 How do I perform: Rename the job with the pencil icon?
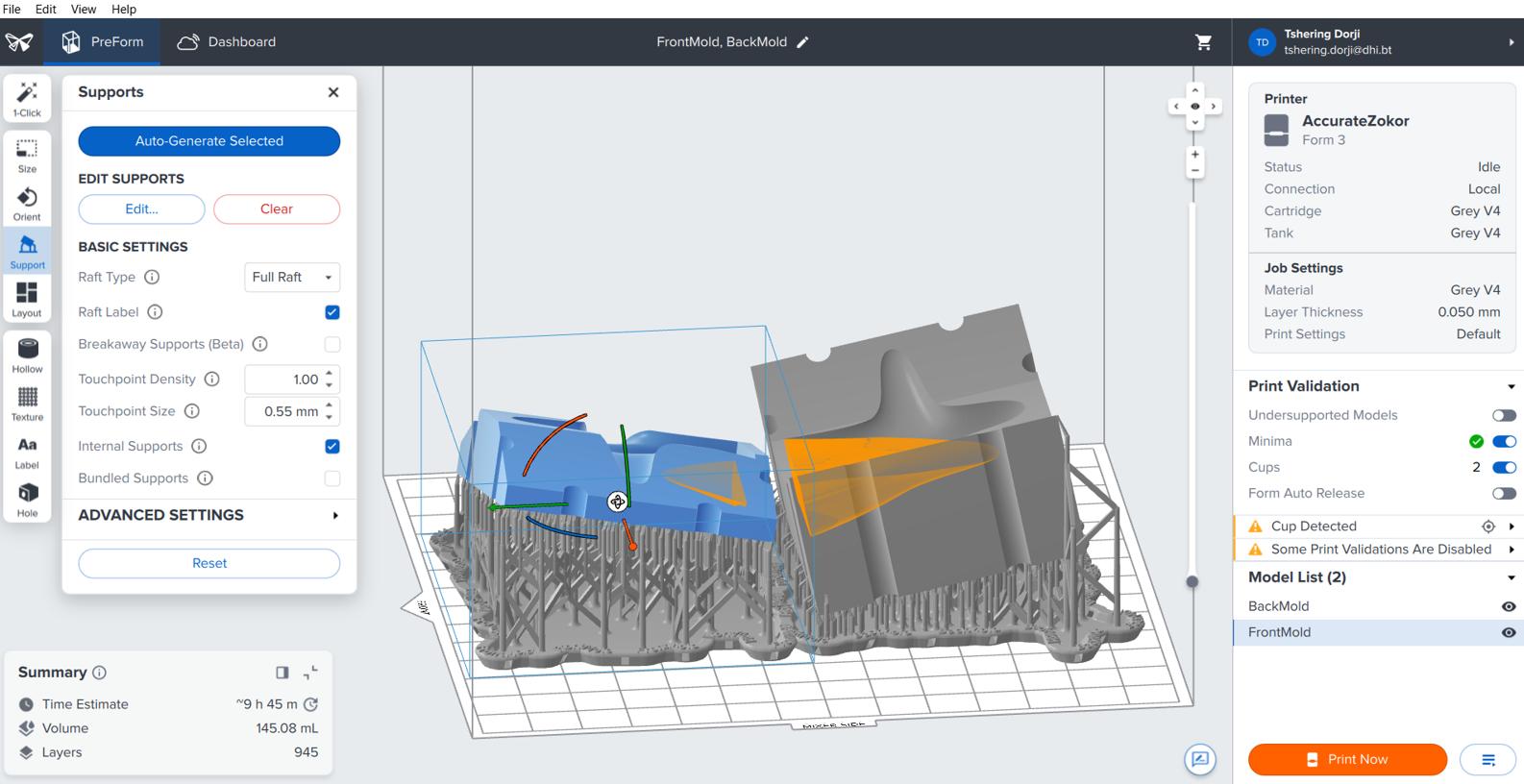(x=802, y=42)
